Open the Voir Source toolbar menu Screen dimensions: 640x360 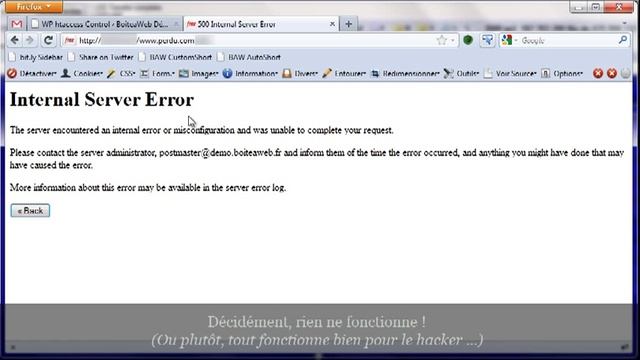510,73
